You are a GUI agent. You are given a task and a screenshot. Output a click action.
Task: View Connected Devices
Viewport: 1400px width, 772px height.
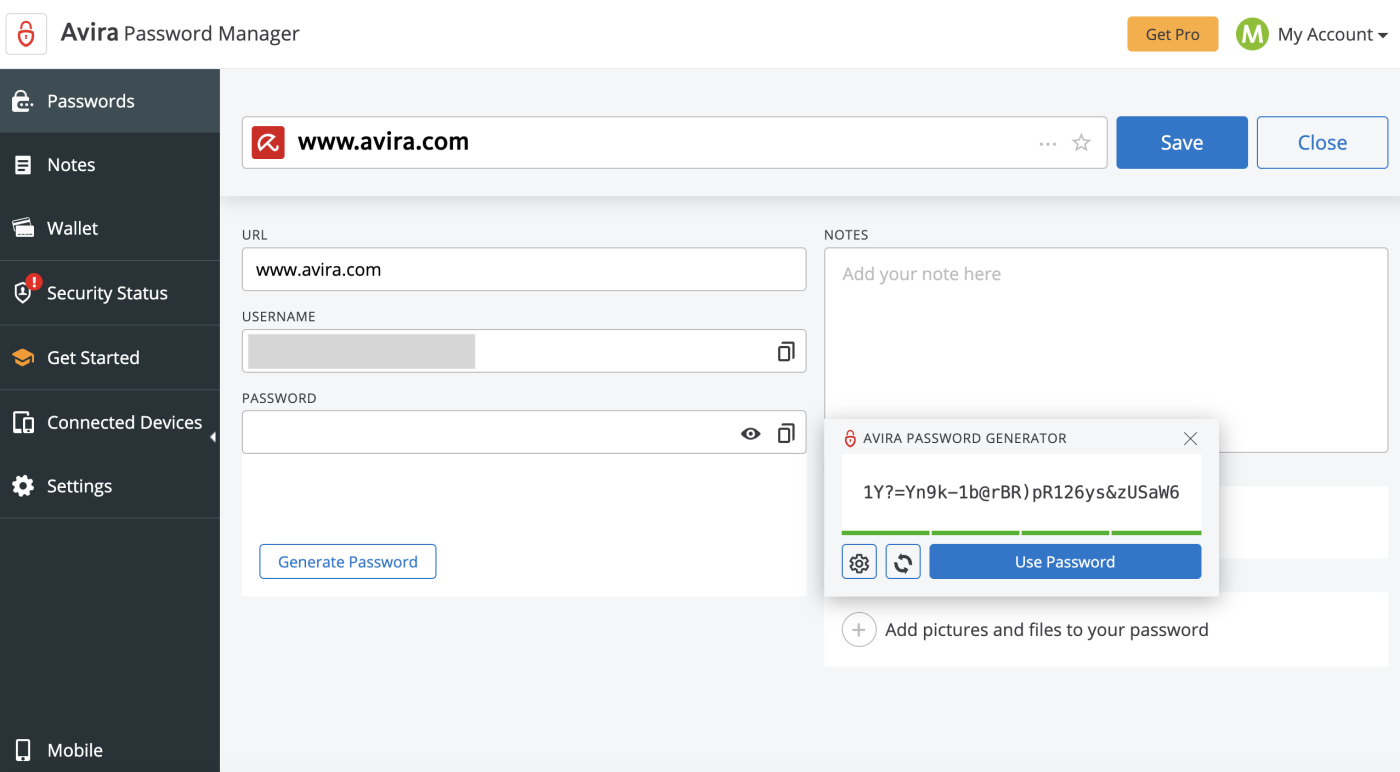click(125, 421)
